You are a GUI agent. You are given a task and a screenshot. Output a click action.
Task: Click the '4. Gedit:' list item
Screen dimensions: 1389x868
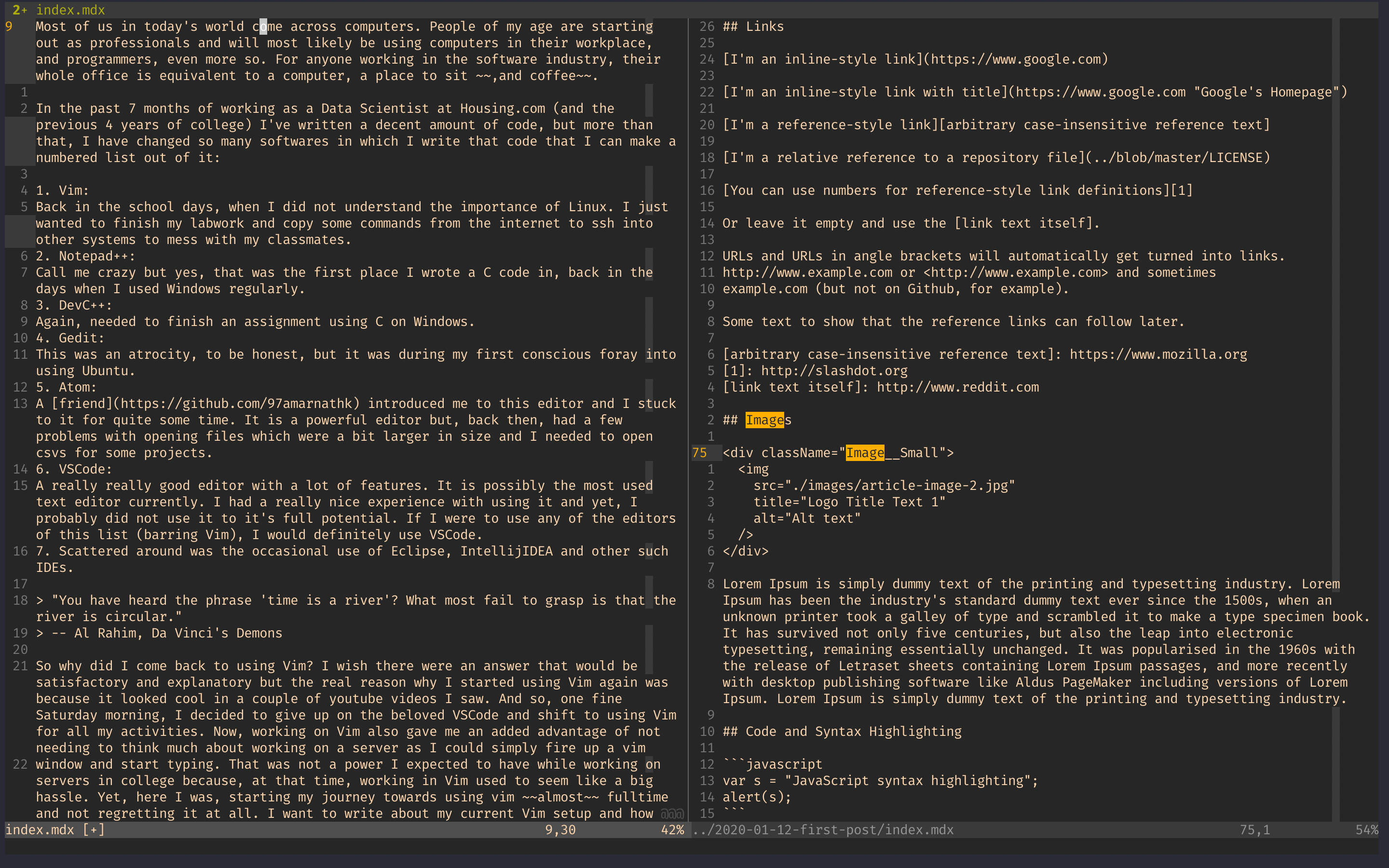pyautogui.click(x=70, y=338)
